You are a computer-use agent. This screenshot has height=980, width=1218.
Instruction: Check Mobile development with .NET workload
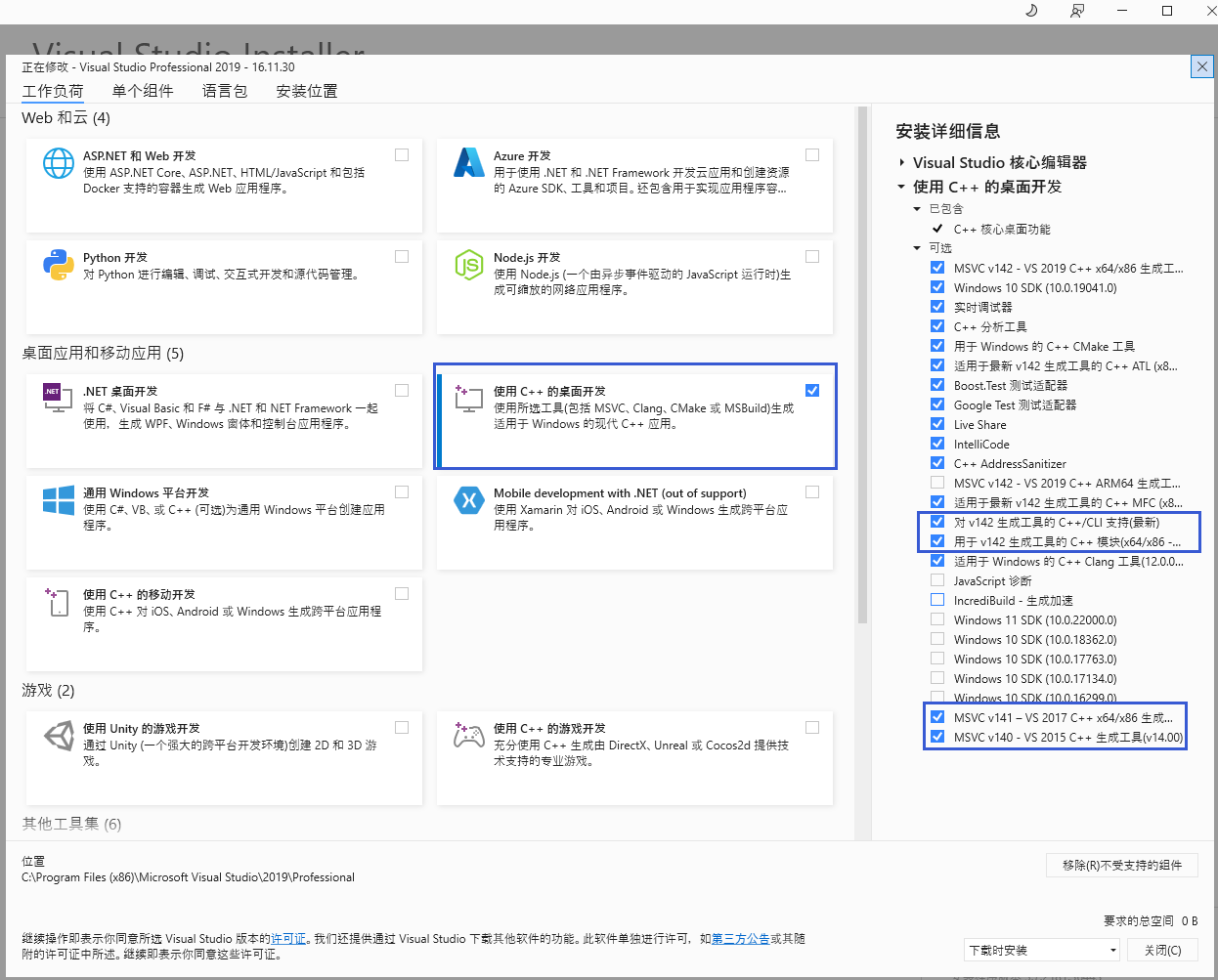click(x=812, y=491)
